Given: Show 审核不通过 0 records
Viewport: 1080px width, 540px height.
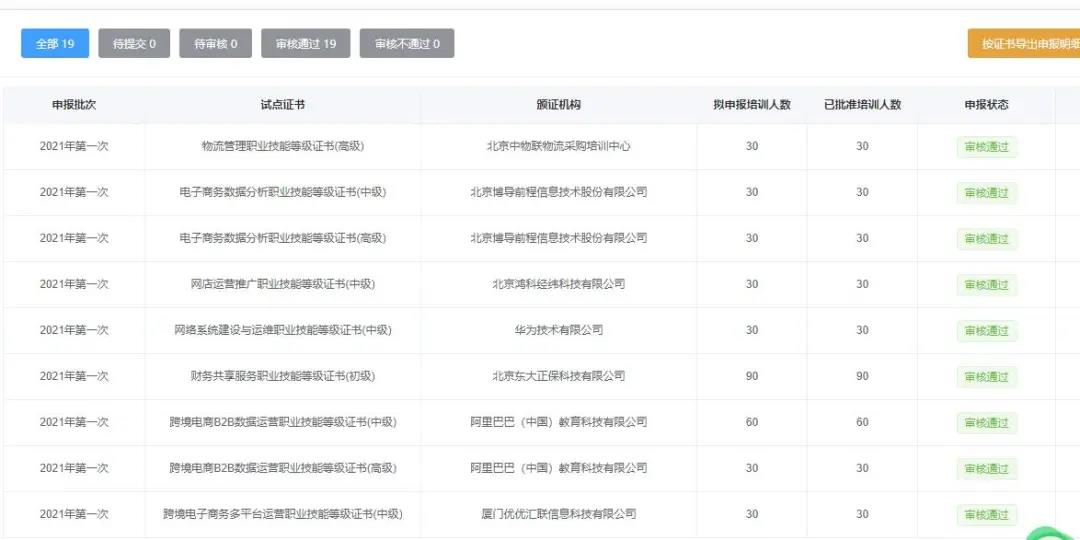Looking at the screenshot, I should point(407,43).
